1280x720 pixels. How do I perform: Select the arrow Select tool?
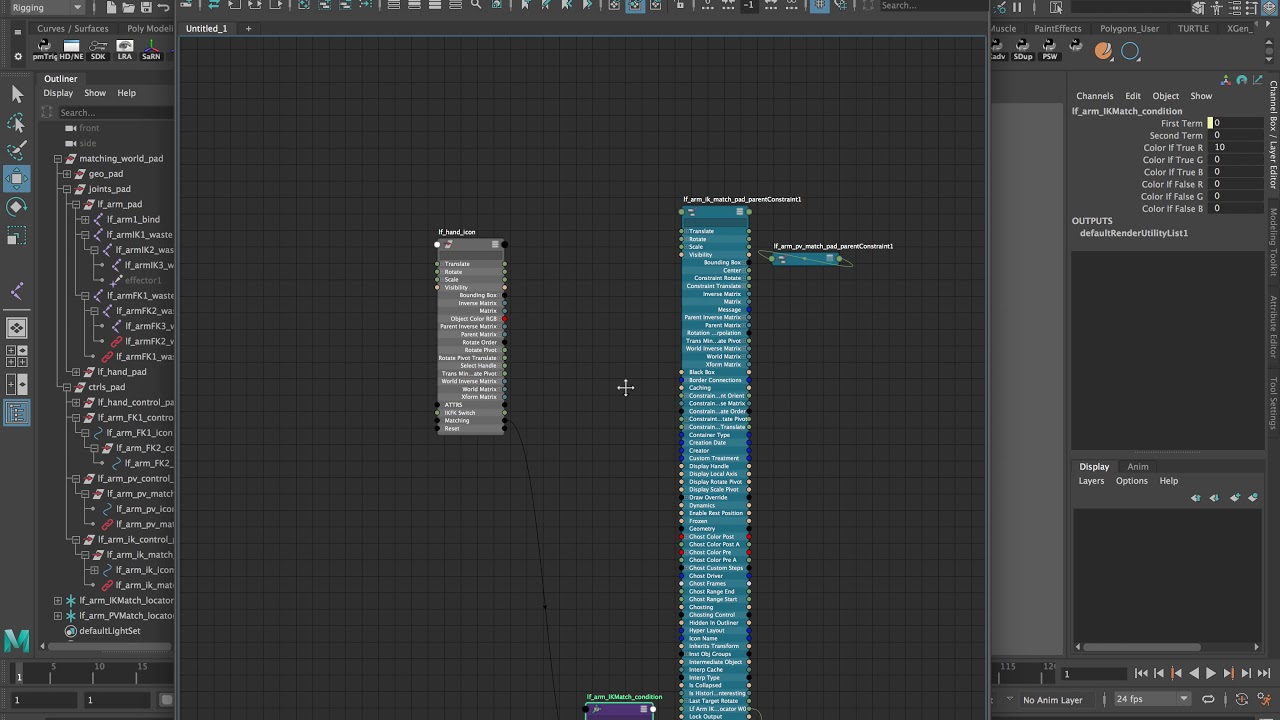(17, 94)
